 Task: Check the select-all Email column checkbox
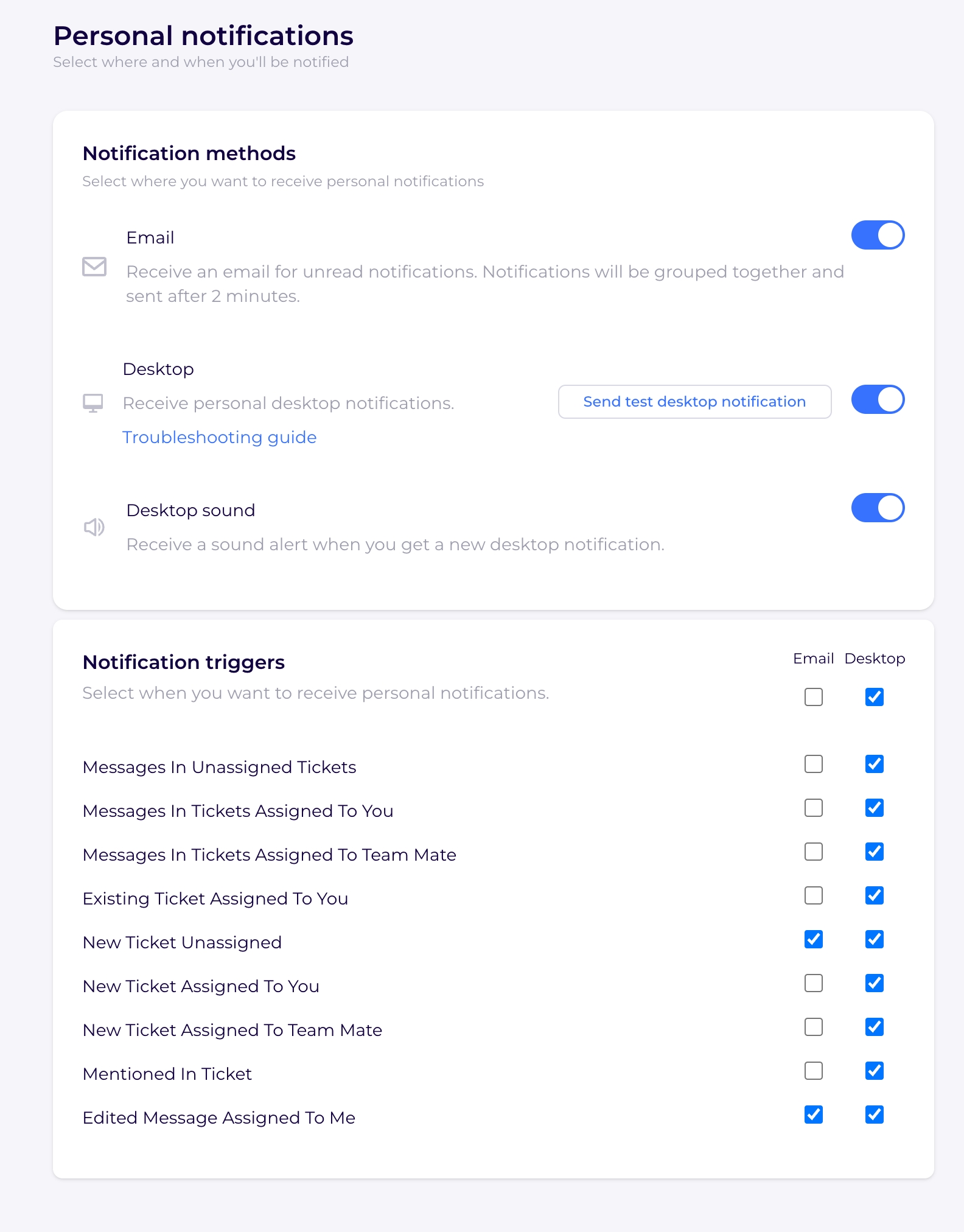tap(813, 697)
